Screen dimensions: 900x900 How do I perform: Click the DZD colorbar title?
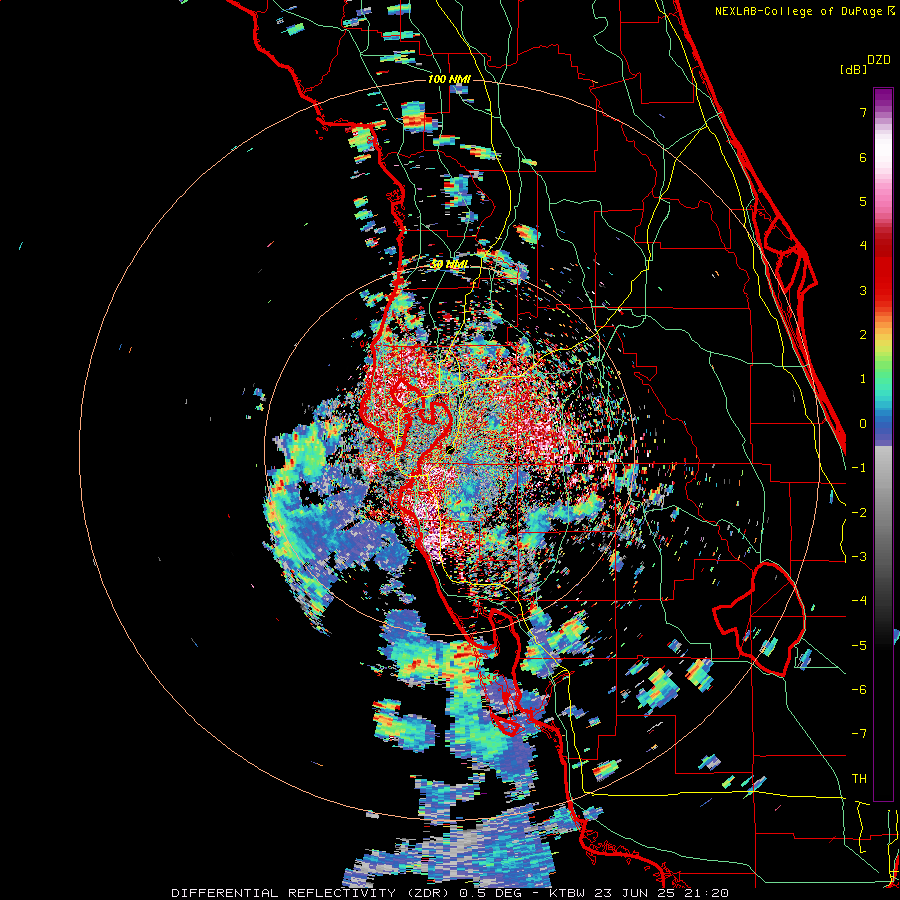[x=879, y=60]
